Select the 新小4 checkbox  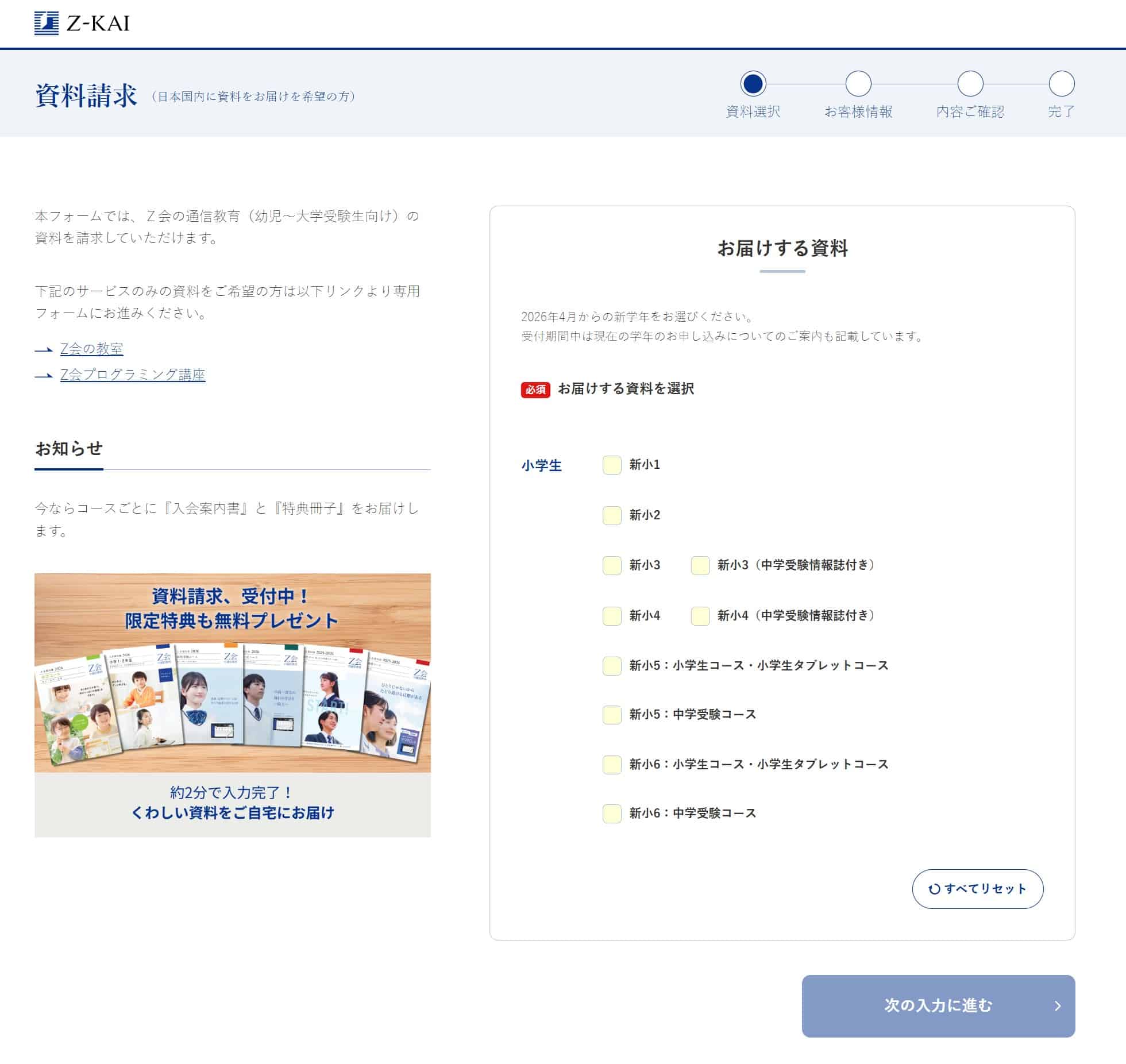coord(612,616)
